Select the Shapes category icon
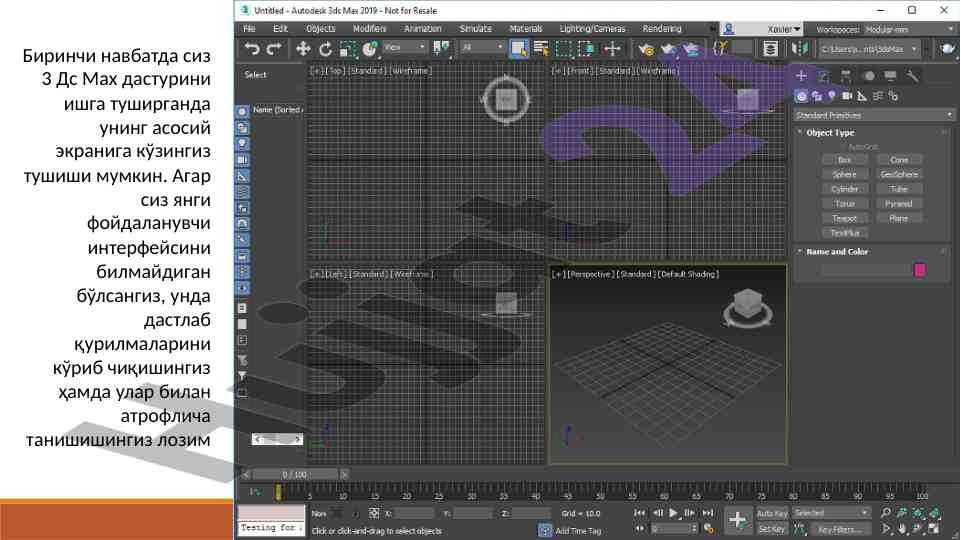Viewport: 961px width, 540px height. 816,96
